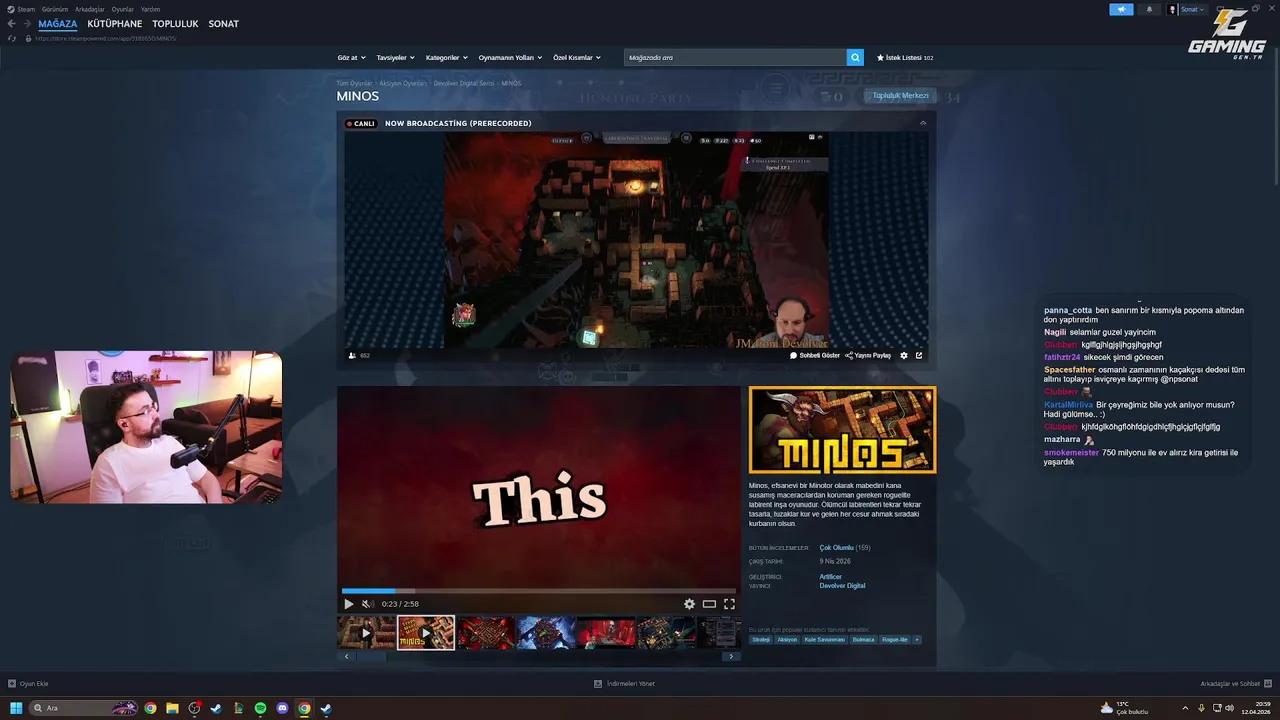
Task: Open Spotify from the taskbar
Action: 260,708
